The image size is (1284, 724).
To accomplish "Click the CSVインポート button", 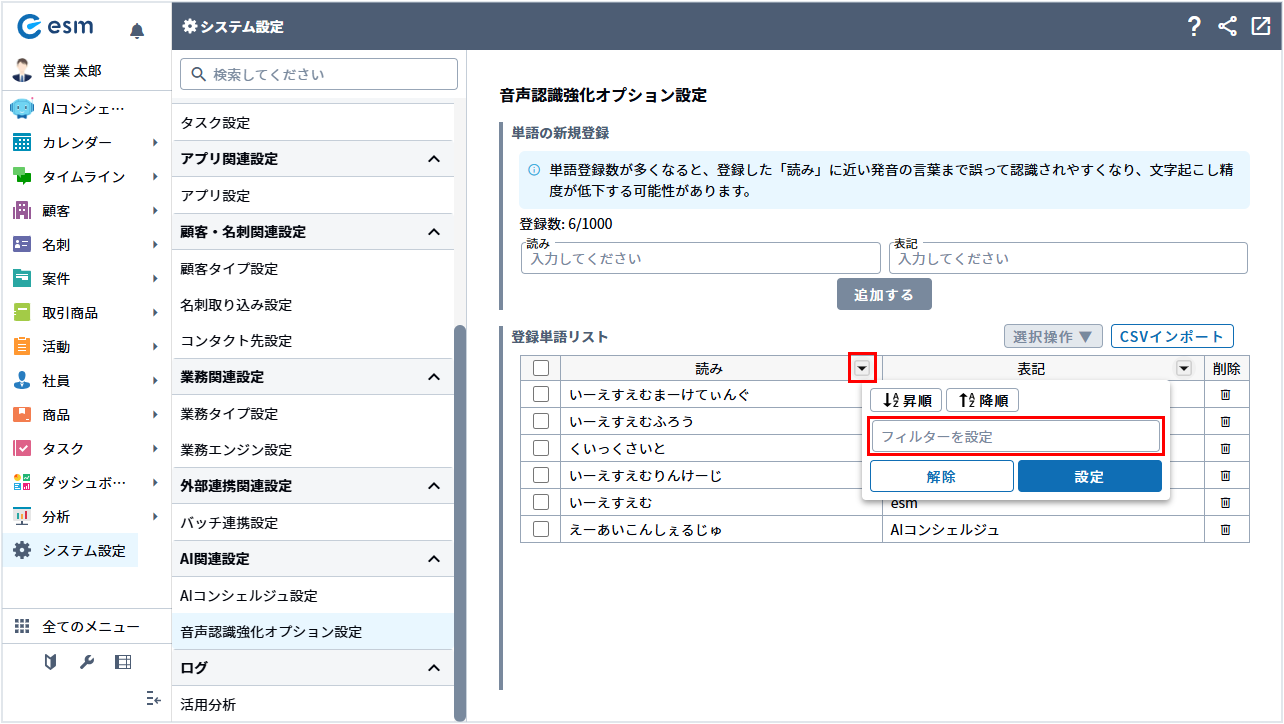I will [x=1172, y=336].
